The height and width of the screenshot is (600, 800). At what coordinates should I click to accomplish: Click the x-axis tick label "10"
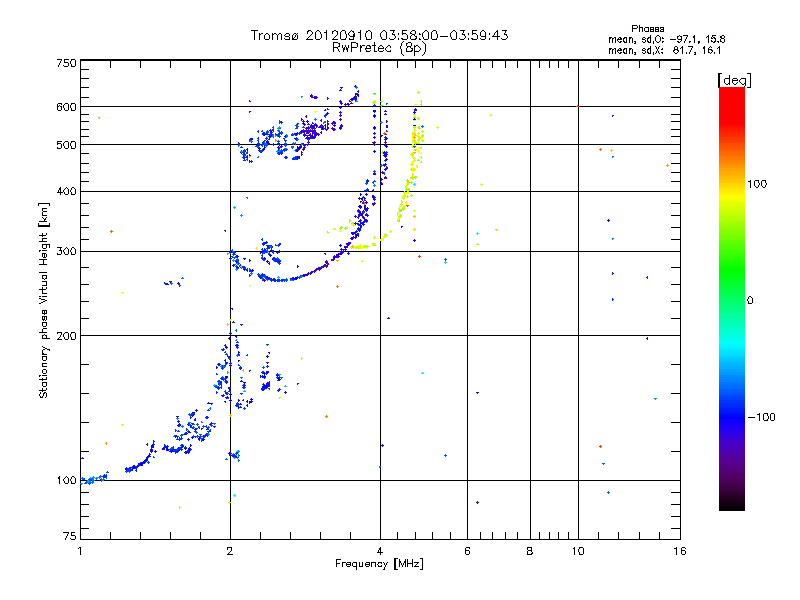click(x=578, y=551)
